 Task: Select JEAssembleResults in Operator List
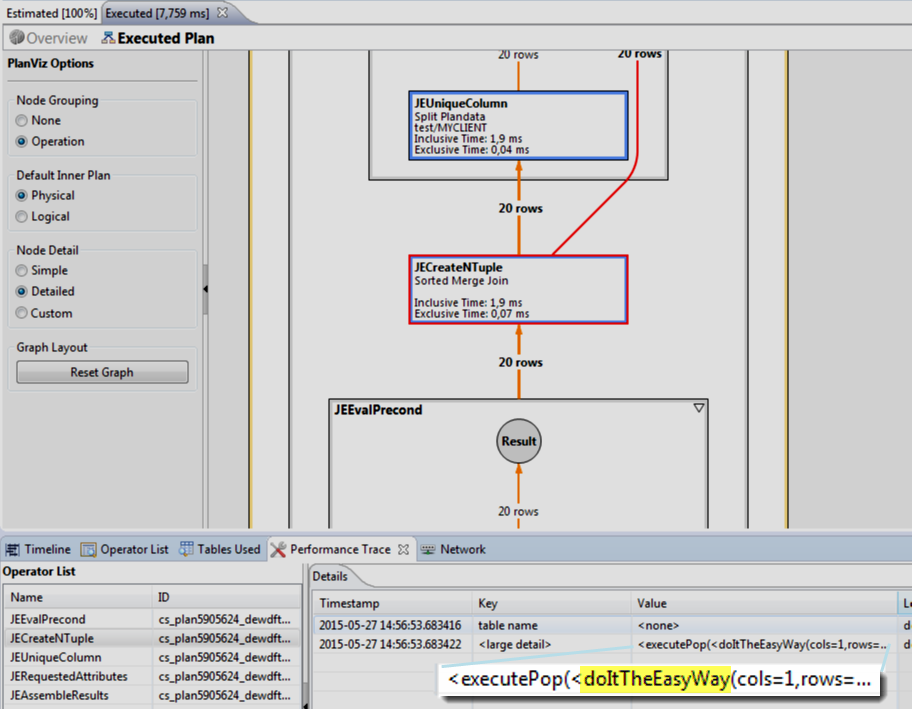(152, 696)
